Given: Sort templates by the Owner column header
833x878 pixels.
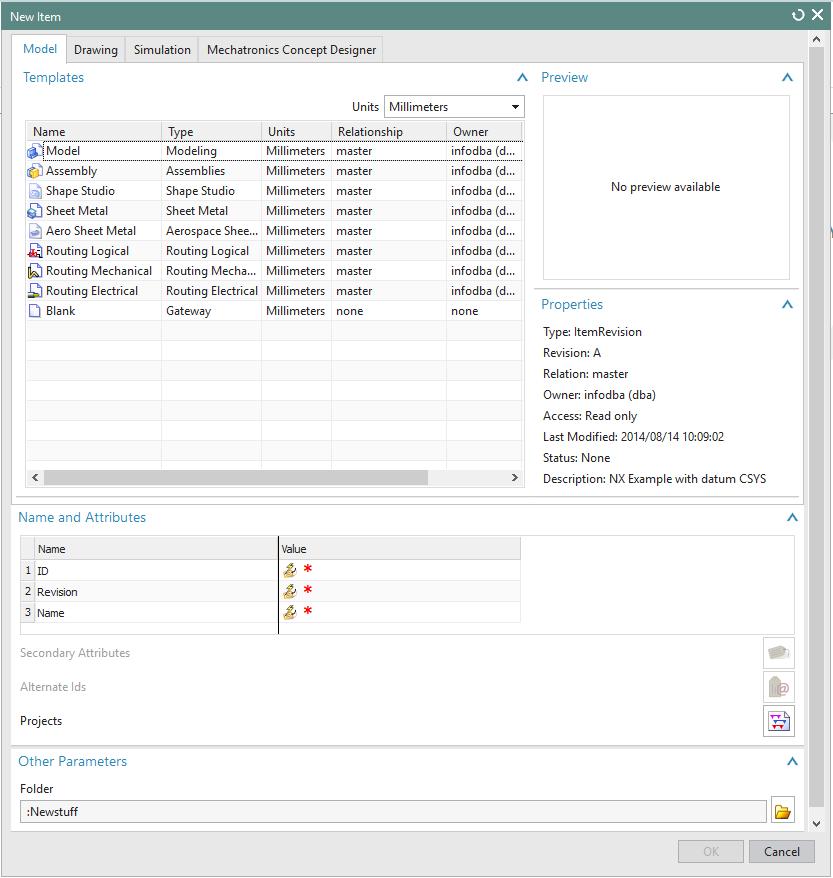Looking at the screenshot, I should 484,132.
